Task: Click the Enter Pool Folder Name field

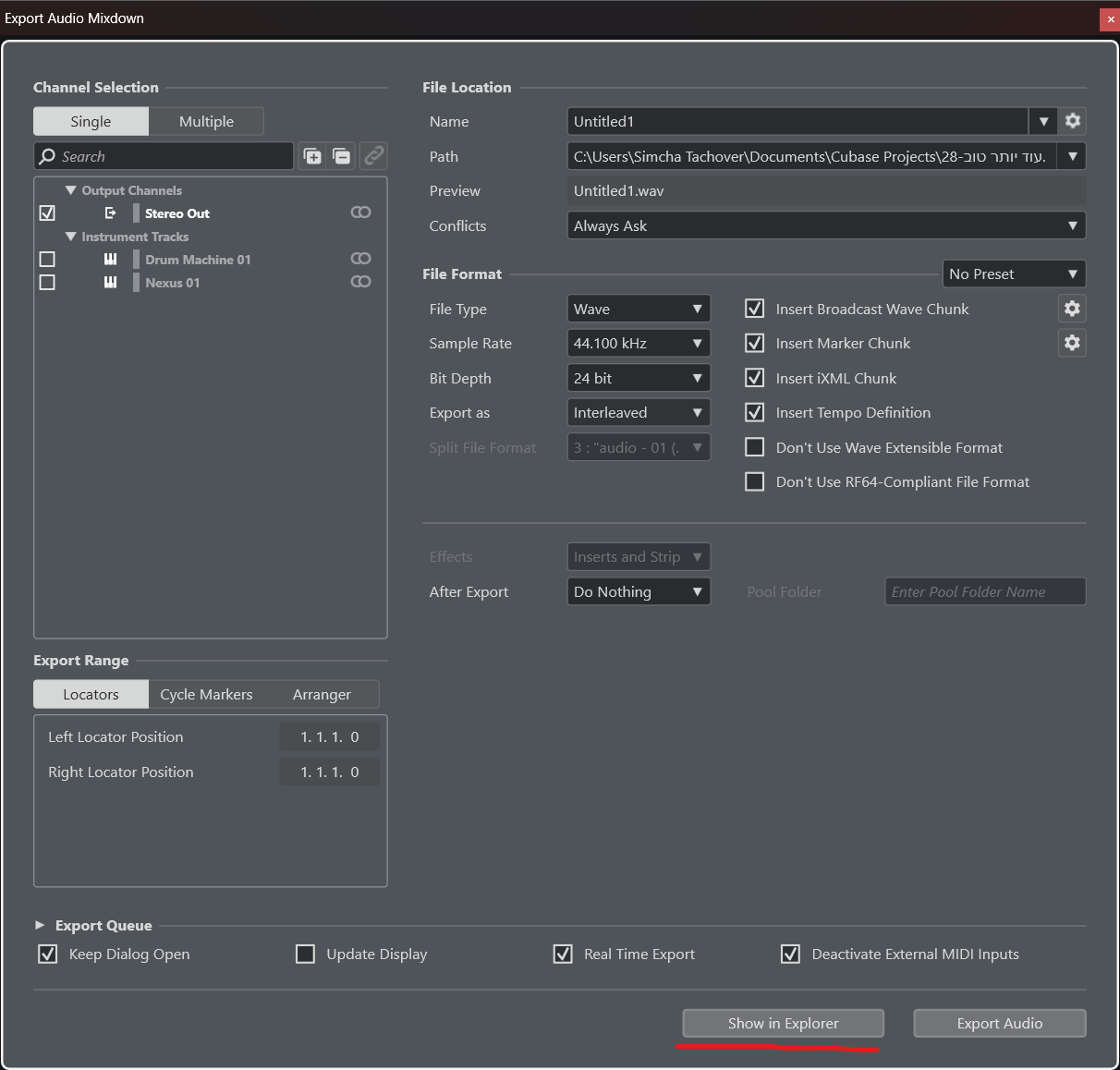Action: coord(985,591)
